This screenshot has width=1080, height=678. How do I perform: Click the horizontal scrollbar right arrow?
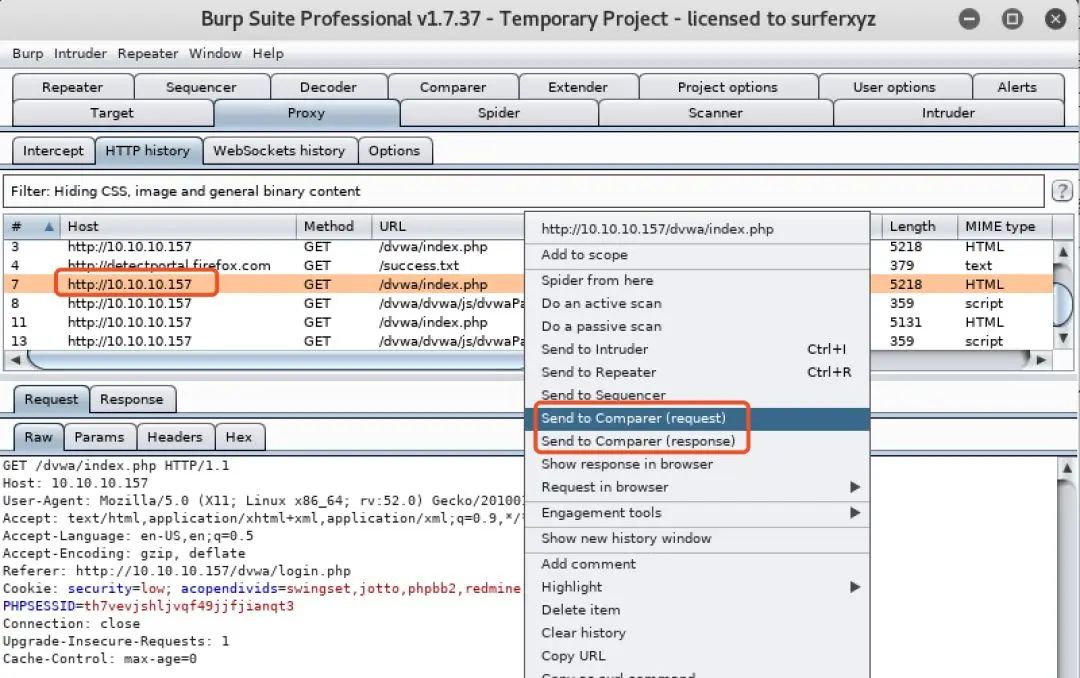pyautogui.click(x=1041, y=359)
